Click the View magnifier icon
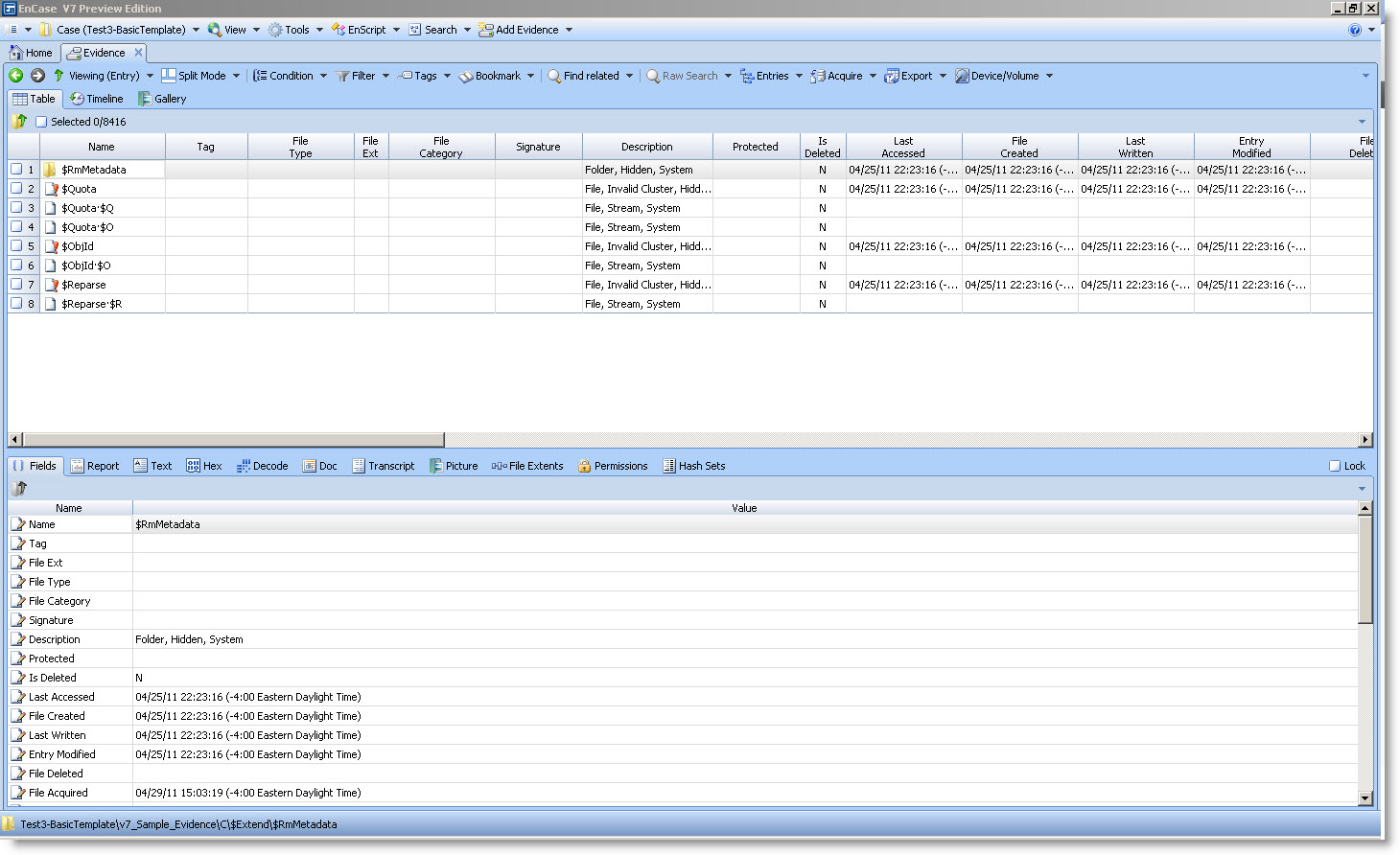 (x=215, y=30)
